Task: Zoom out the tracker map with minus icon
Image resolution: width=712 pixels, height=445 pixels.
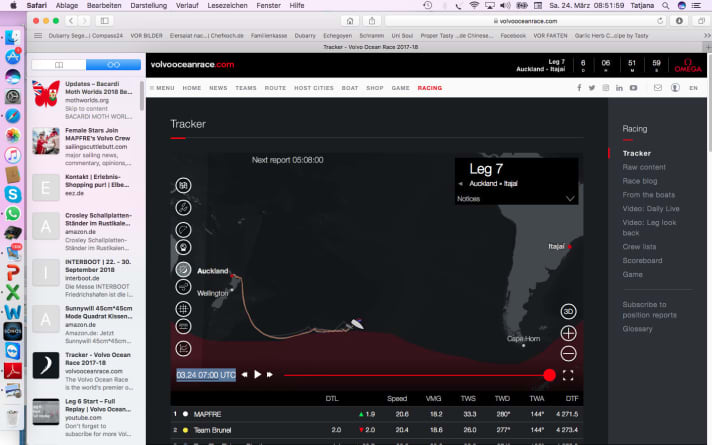Action: coord(568,353)
